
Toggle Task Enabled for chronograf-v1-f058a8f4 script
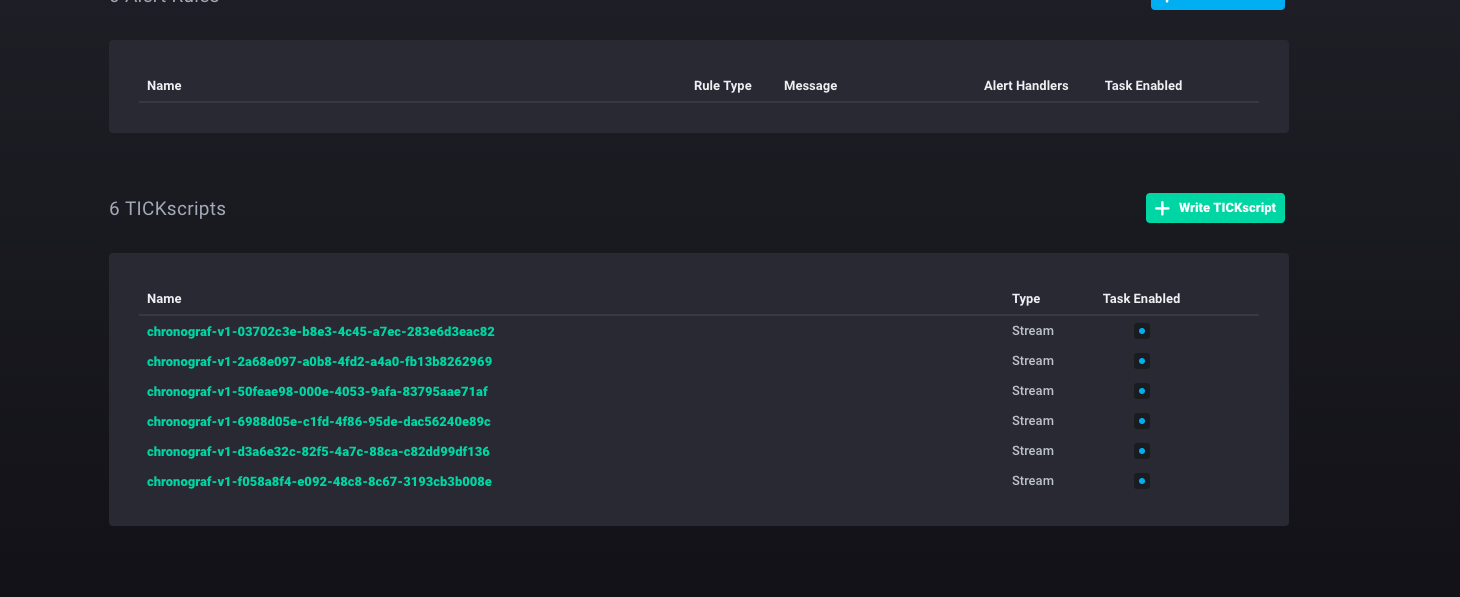click(1141, 481)
